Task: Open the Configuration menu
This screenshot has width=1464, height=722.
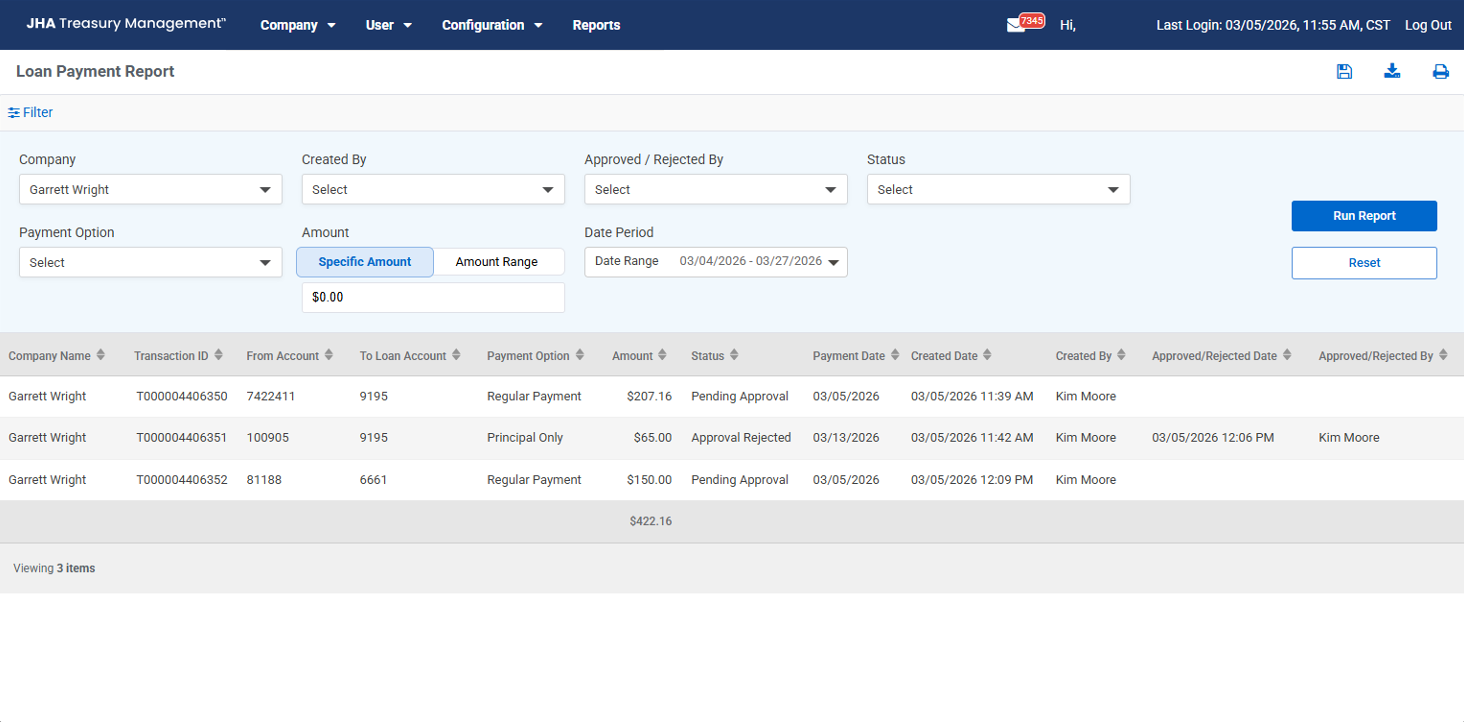Action: point(492,25)
